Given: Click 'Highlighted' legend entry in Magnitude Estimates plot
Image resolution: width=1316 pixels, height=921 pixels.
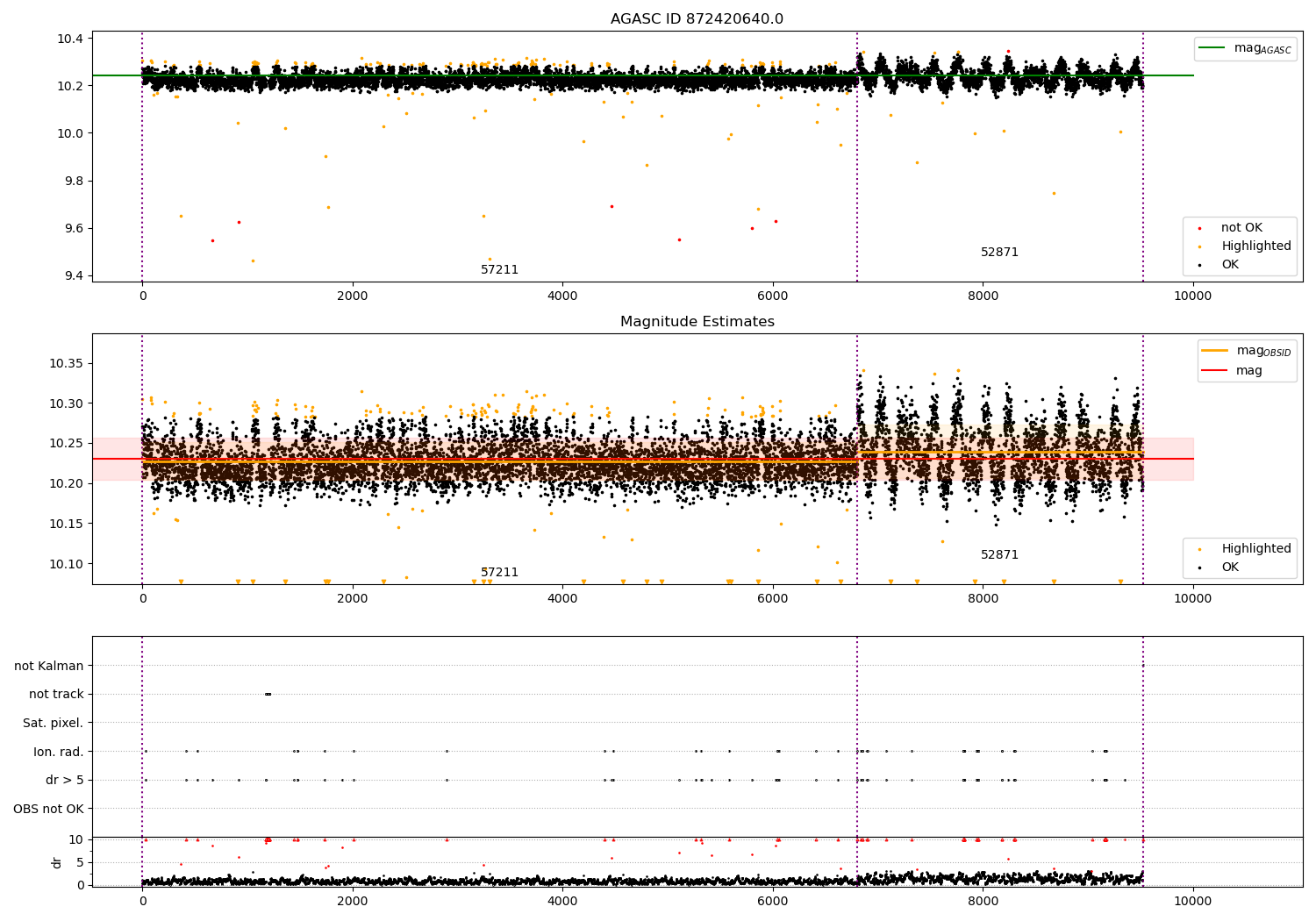Looking at the screenshot, I should (1256, 549).
